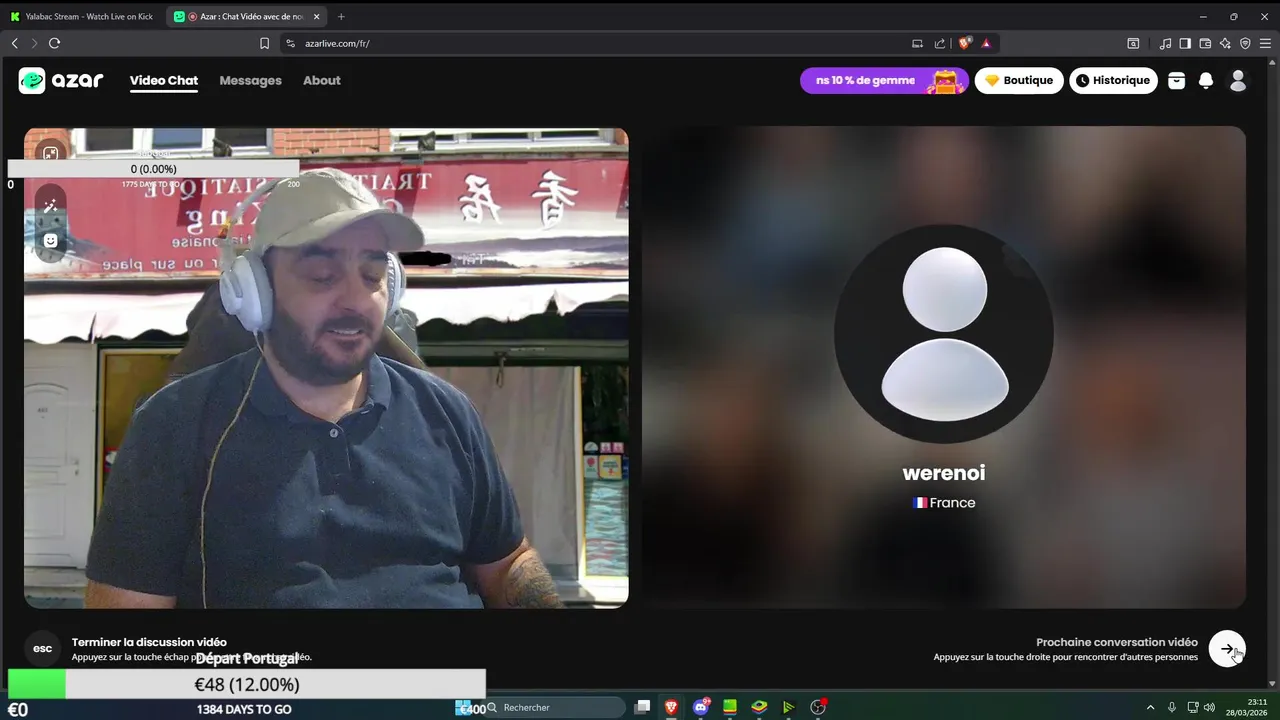This screenshot has width=1280, height=720.
Task: Open the browser hamburger menu
Action: (x=1265, y=43)
